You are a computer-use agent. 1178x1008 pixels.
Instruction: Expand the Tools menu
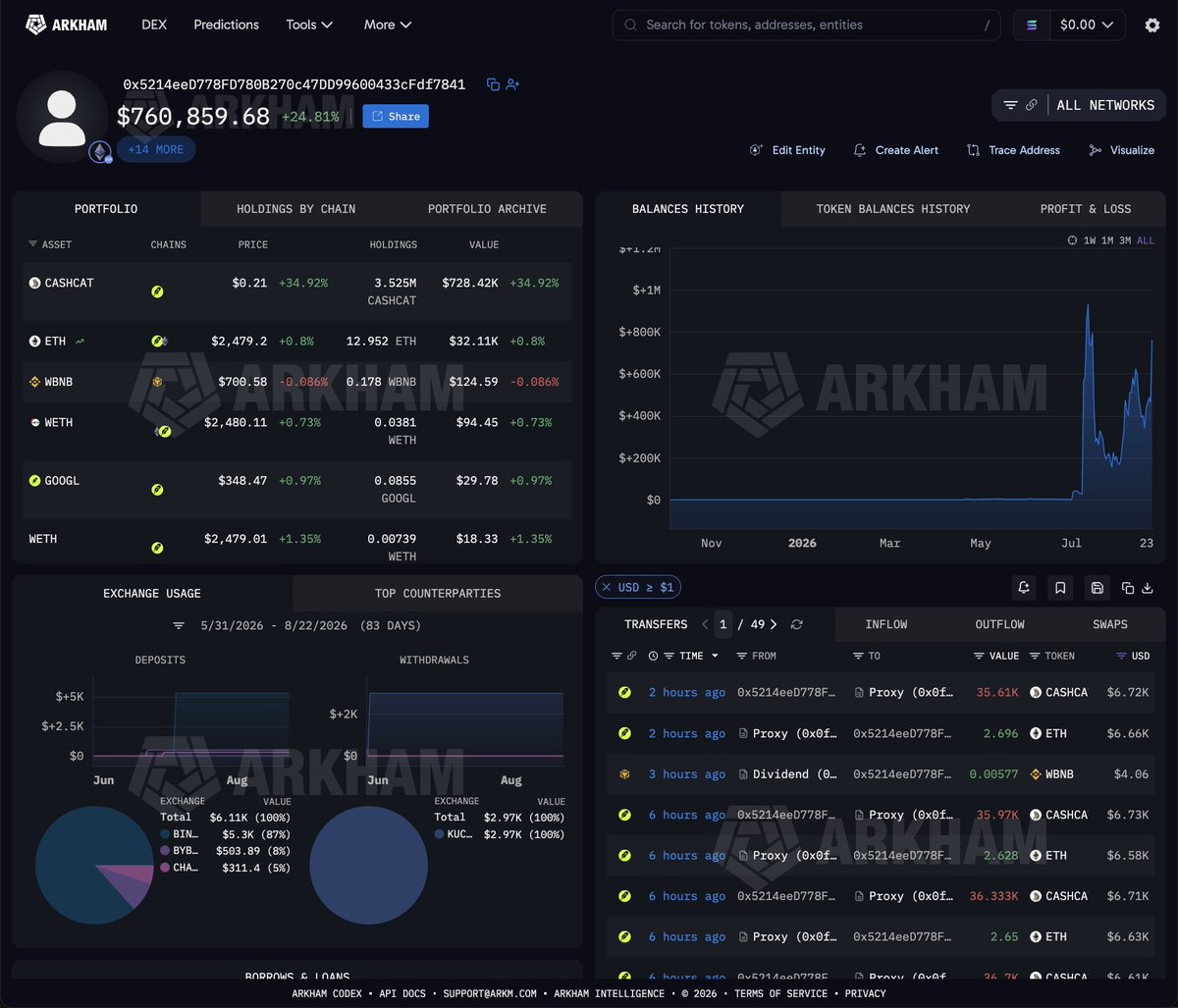(x=309, y=25)
